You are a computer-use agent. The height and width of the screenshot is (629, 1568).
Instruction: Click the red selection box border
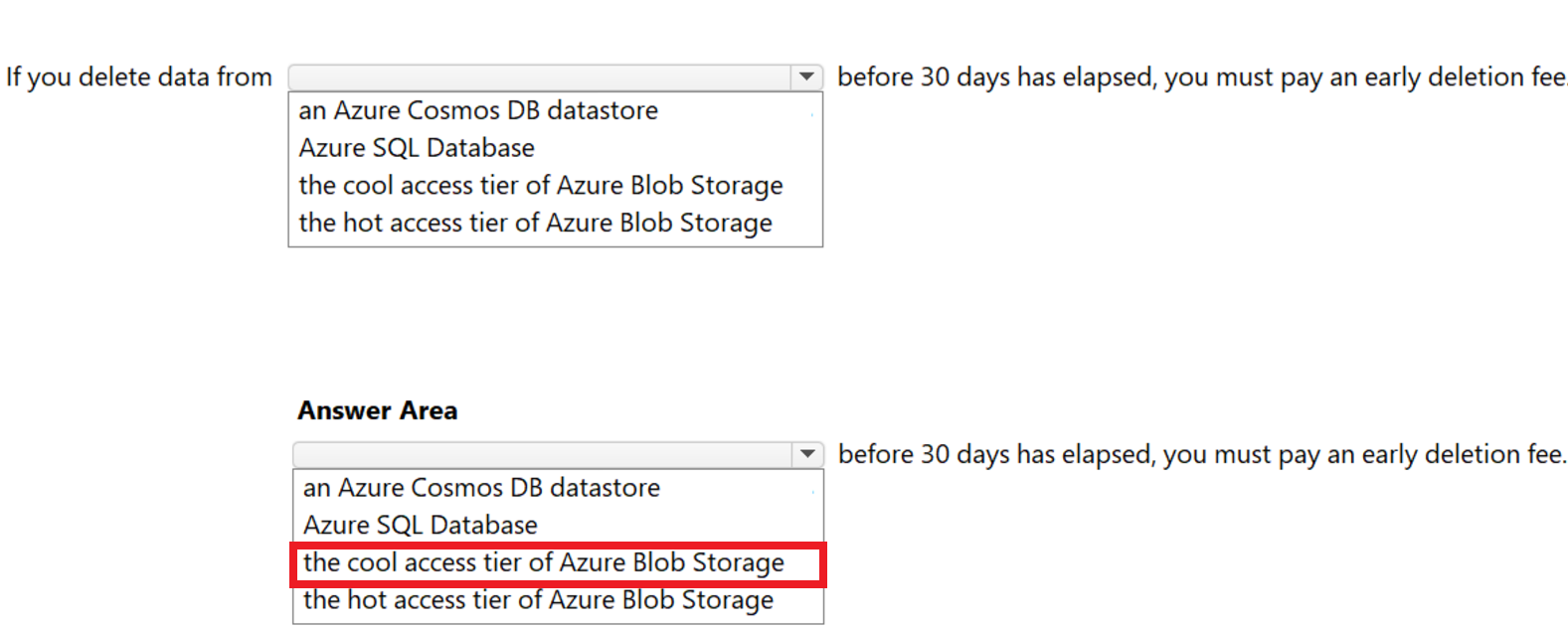click(296, 561)
